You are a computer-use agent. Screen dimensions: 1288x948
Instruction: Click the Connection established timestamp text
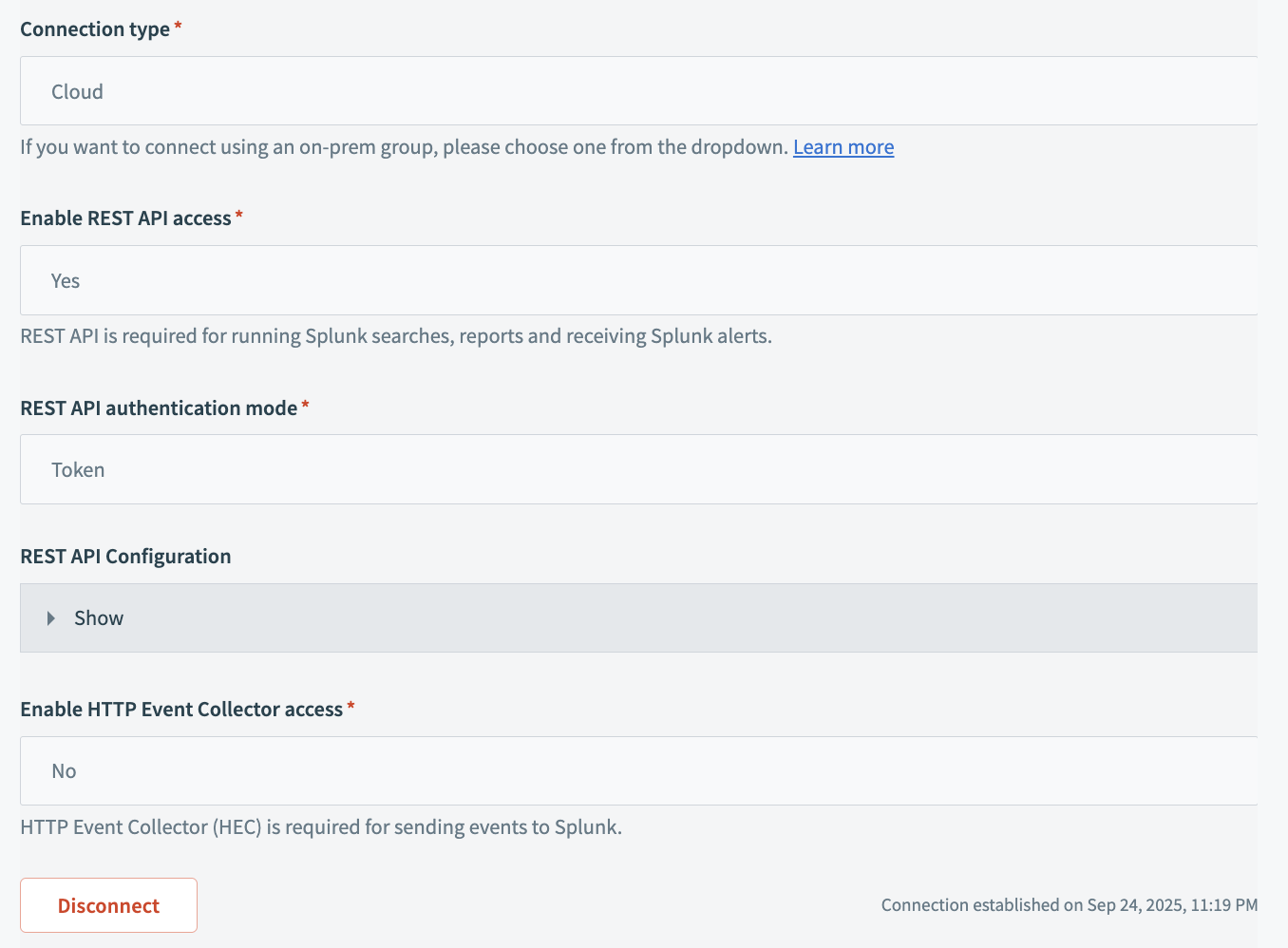pyautogui.click(x=1069, y=905)
